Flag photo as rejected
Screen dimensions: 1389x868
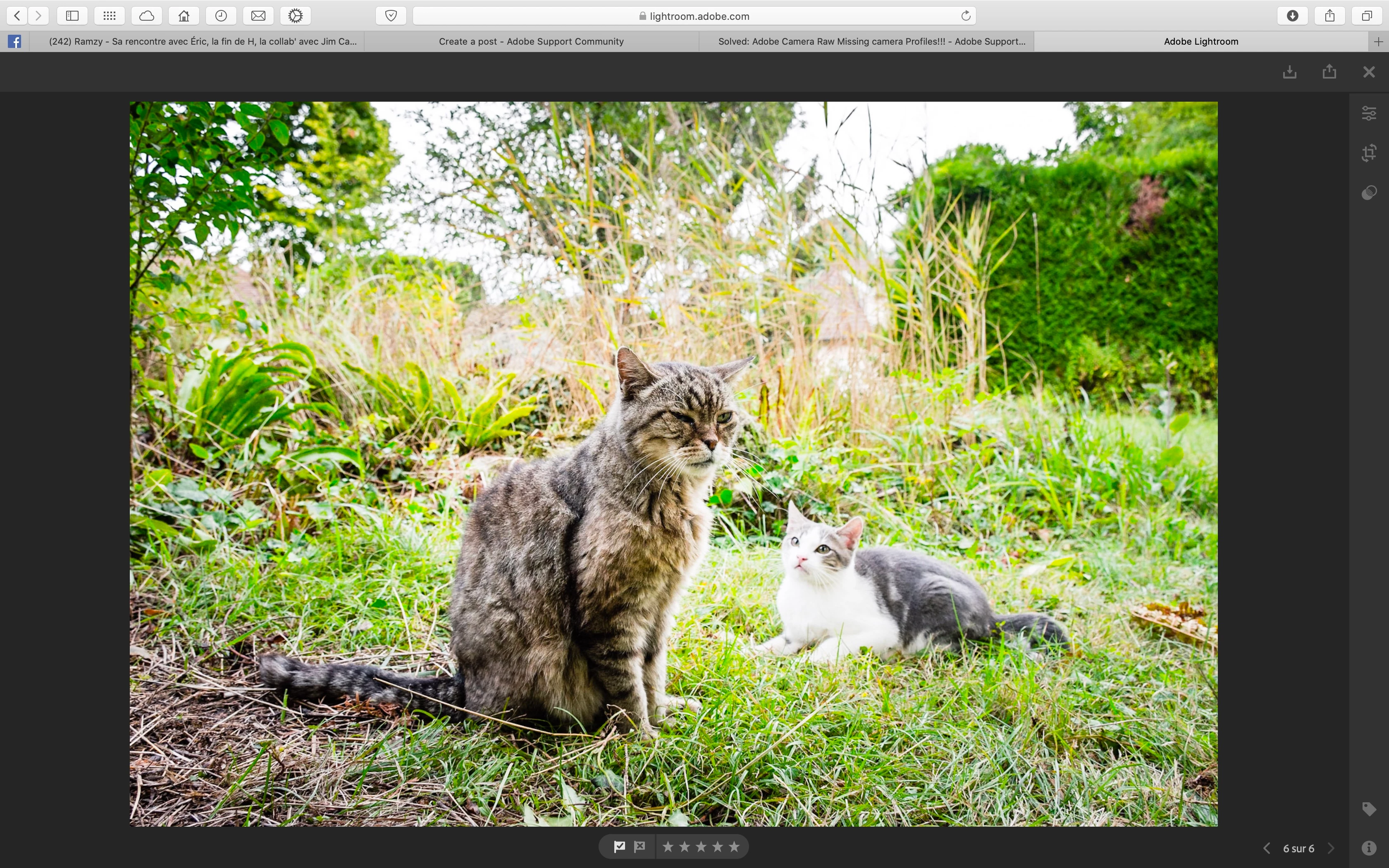pyautogui.click(x=640, y=846)
